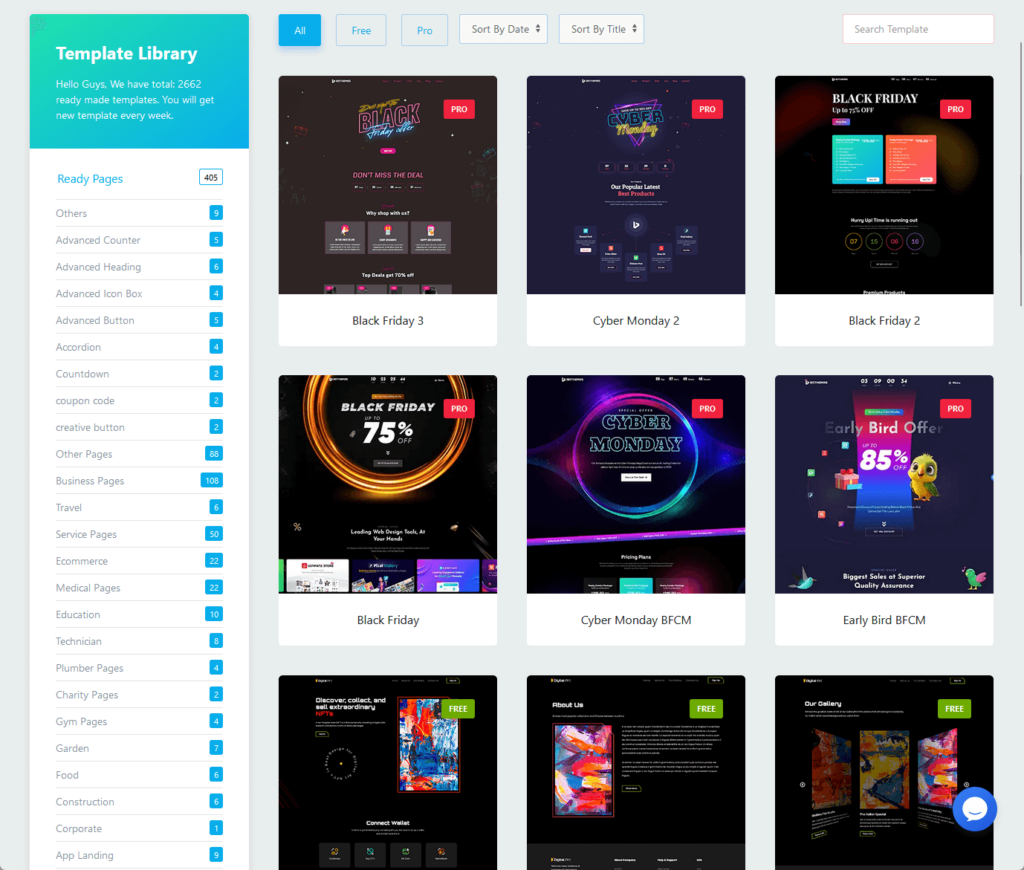The height and width of the screenshot is (870, 1024).
Task: Open the Sort By Date dropdown
Action: coord(504,29)
